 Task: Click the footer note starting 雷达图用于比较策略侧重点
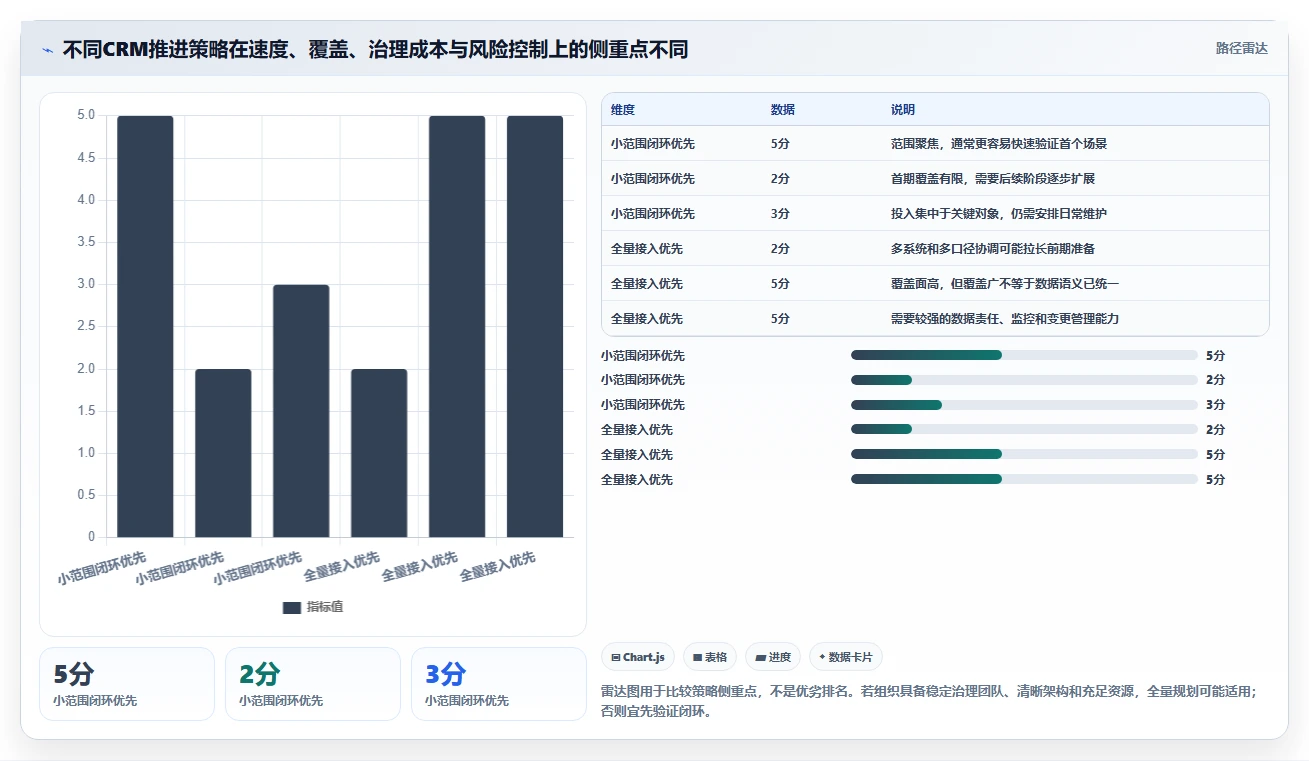coord(929,702)
